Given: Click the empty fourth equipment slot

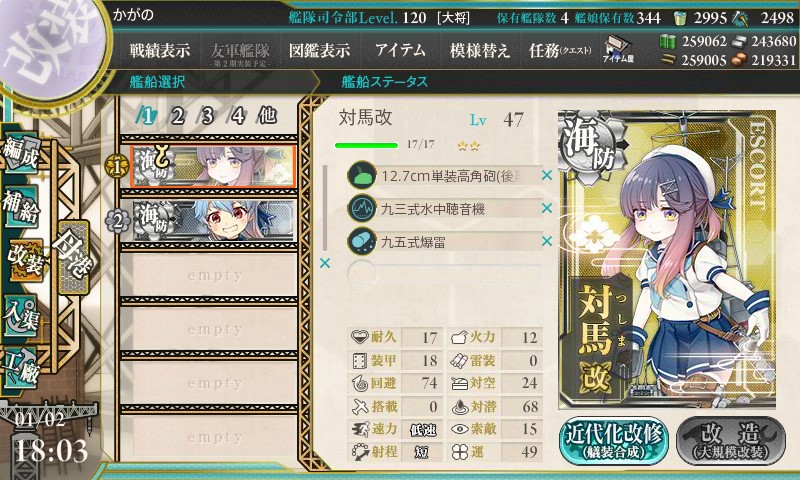Looking at the screenshot, I should 444,273.
